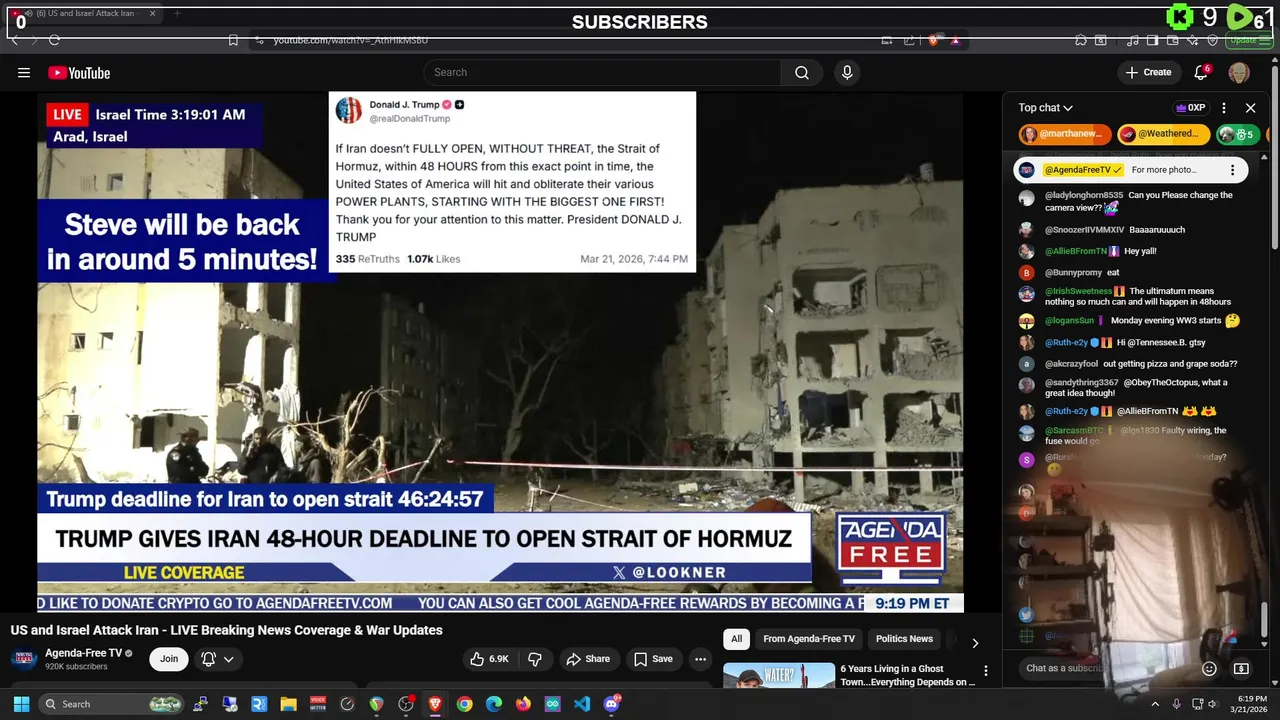Click inside the YouTube search field
Screen dimensions: 1280x720
tap(603, 72)
